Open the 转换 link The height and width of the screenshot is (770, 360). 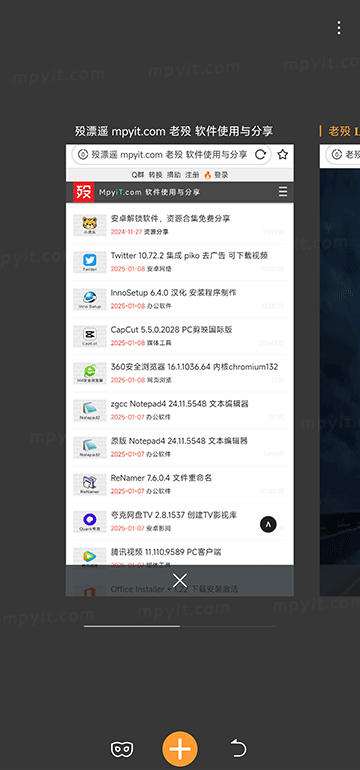(x=155, y=175)
